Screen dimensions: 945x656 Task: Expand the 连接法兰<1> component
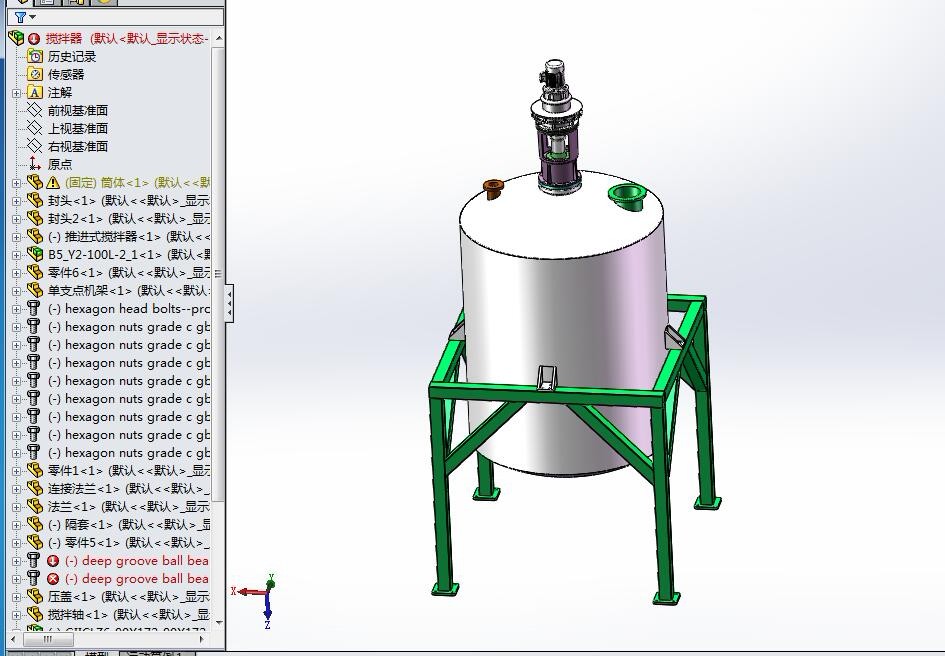tap(16, 489)
